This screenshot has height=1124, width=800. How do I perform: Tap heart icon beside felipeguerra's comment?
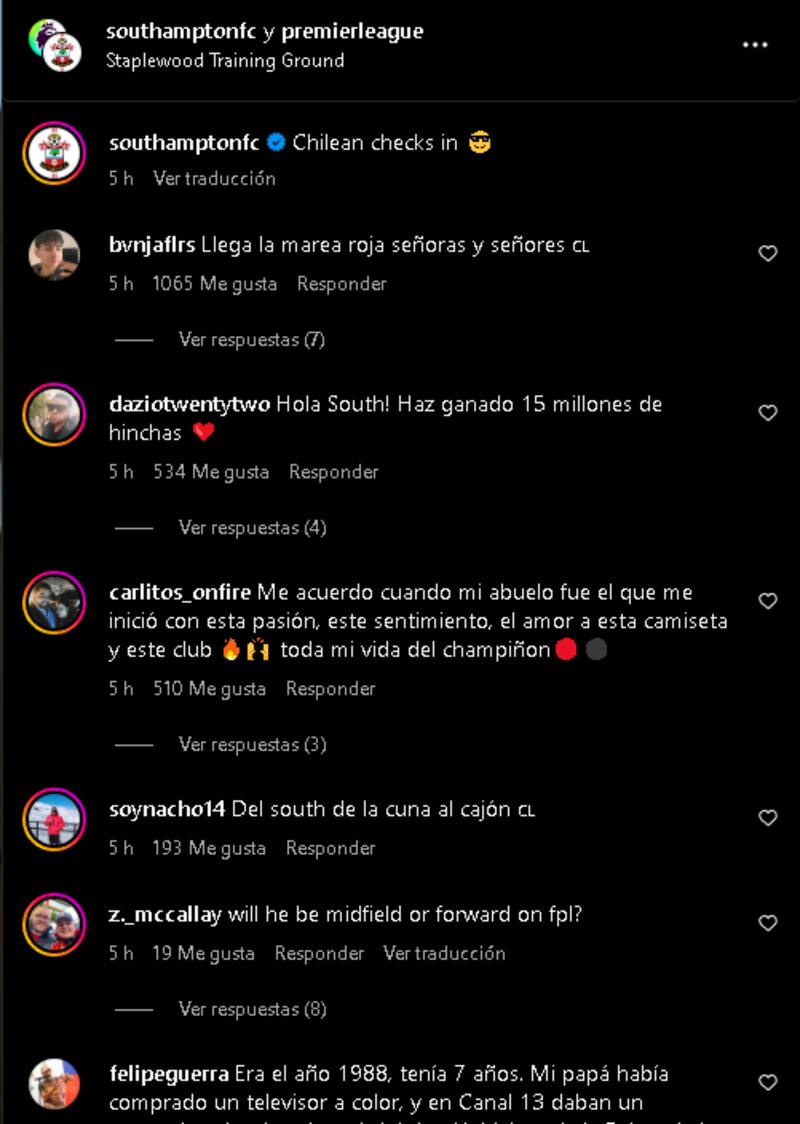[x=768, y=1082]
